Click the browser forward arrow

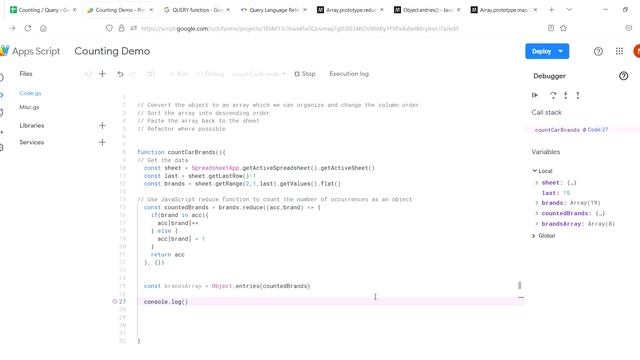(12, 28)
